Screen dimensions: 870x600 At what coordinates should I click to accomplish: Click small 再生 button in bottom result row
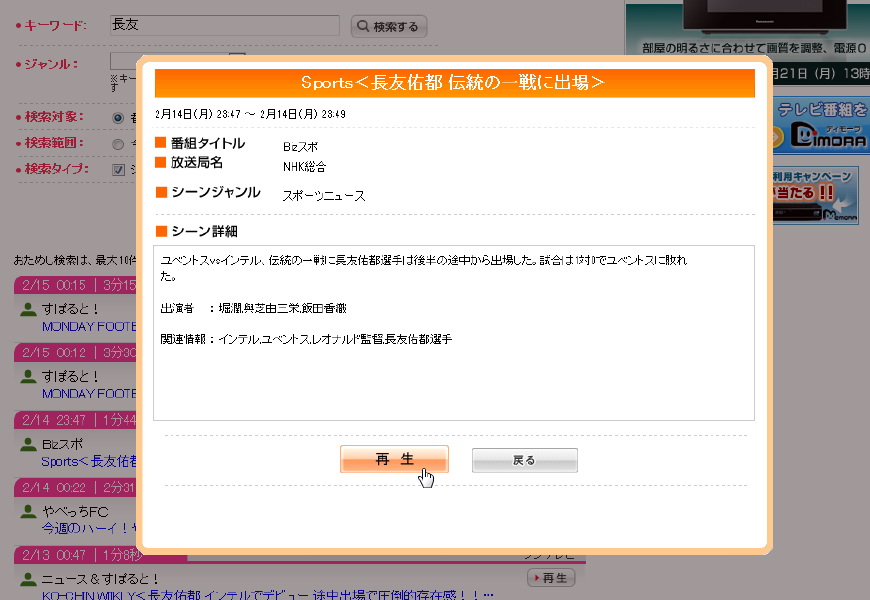pos(551,578)
